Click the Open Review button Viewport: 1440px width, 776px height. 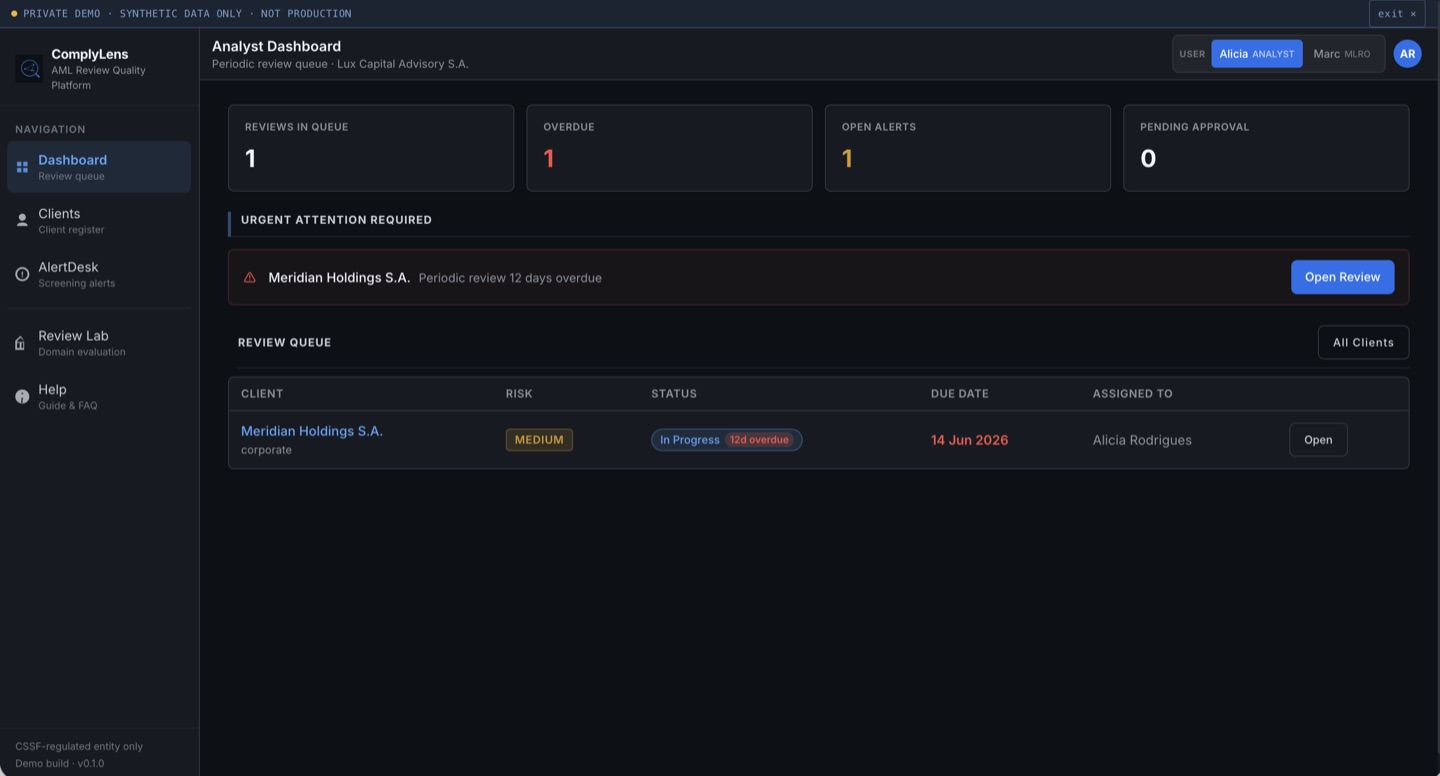coord(1342,277)
